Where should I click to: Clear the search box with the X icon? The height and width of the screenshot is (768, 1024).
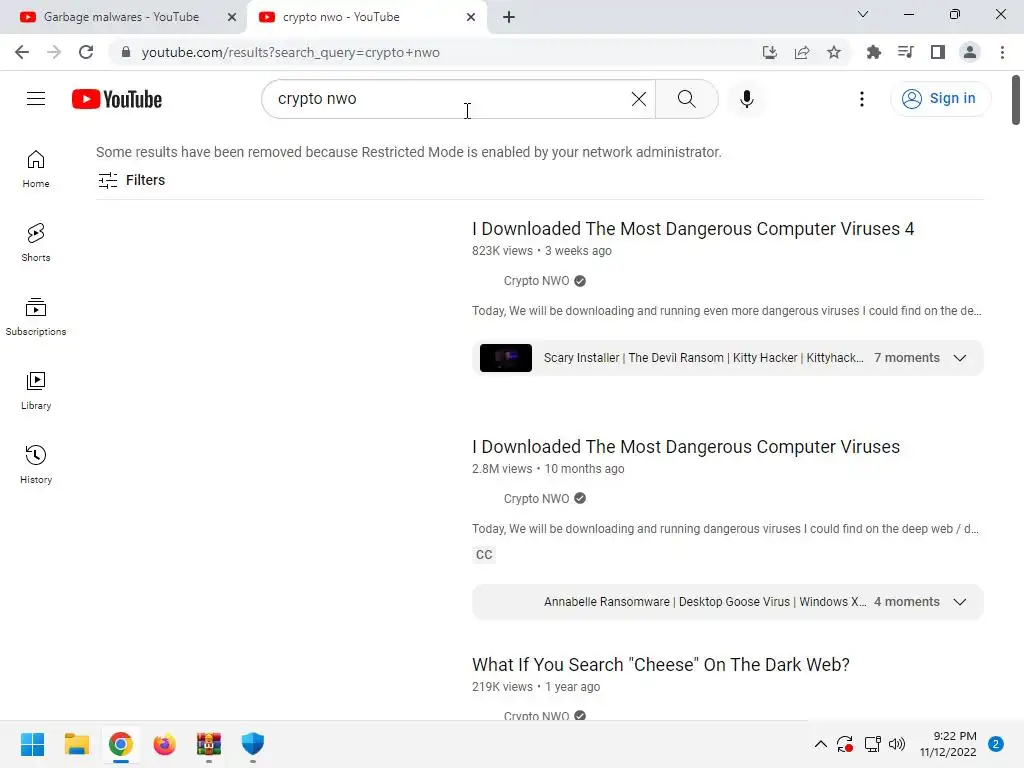pos(639,99)
